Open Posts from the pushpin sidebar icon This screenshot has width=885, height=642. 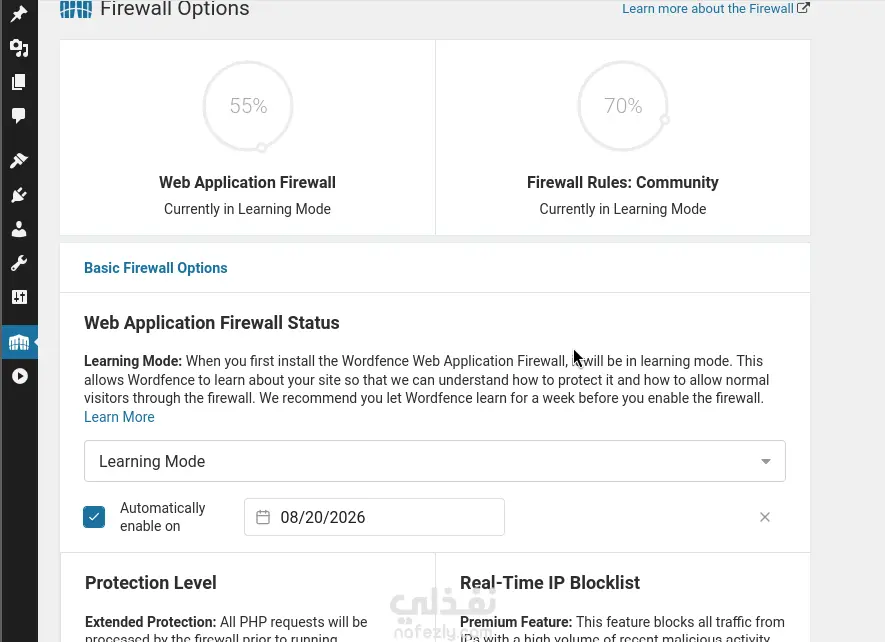pos(19,14)
